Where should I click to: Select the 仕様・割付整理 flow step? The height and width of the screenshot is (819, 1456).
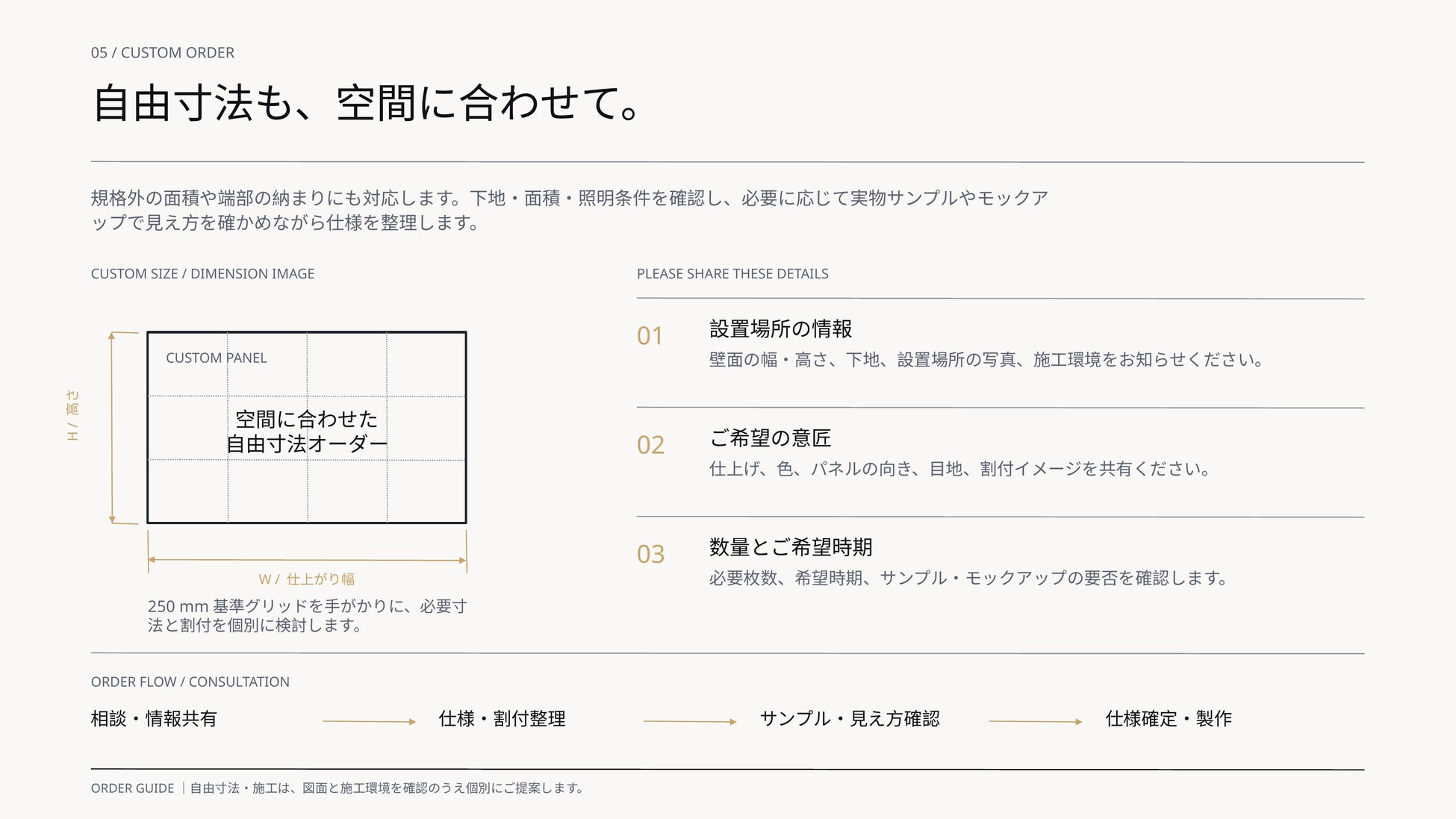click(502, 718)
